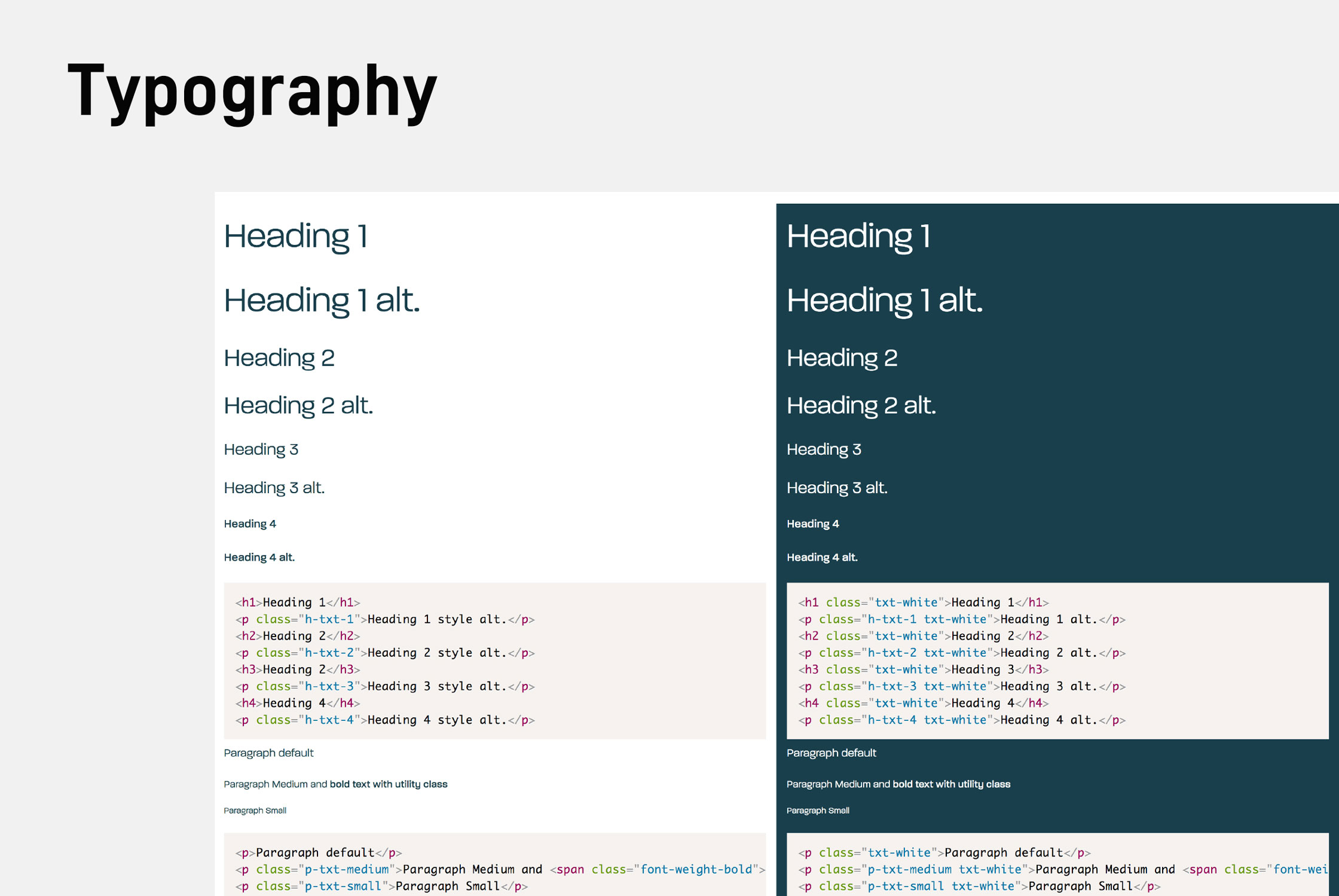Click the txt-white class in the dark panel code
This screenshot has height=896, width=1339.
pyautogui.click(x=906, y=603)
